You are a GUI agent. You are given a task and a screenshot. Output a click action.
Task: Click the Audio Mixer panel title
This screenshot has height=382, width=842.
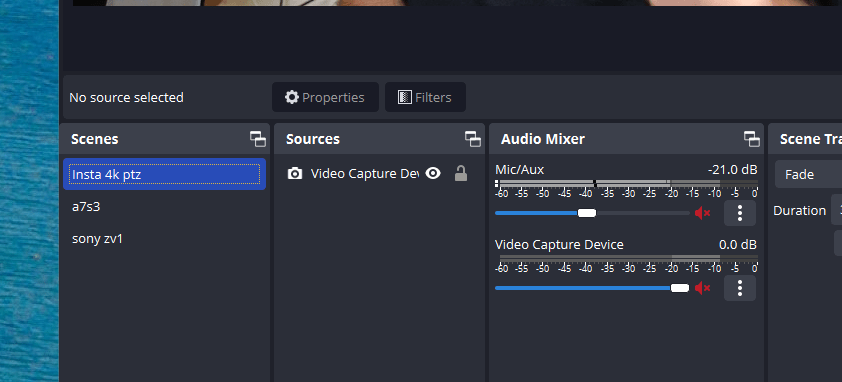click(x=543, y=139)
